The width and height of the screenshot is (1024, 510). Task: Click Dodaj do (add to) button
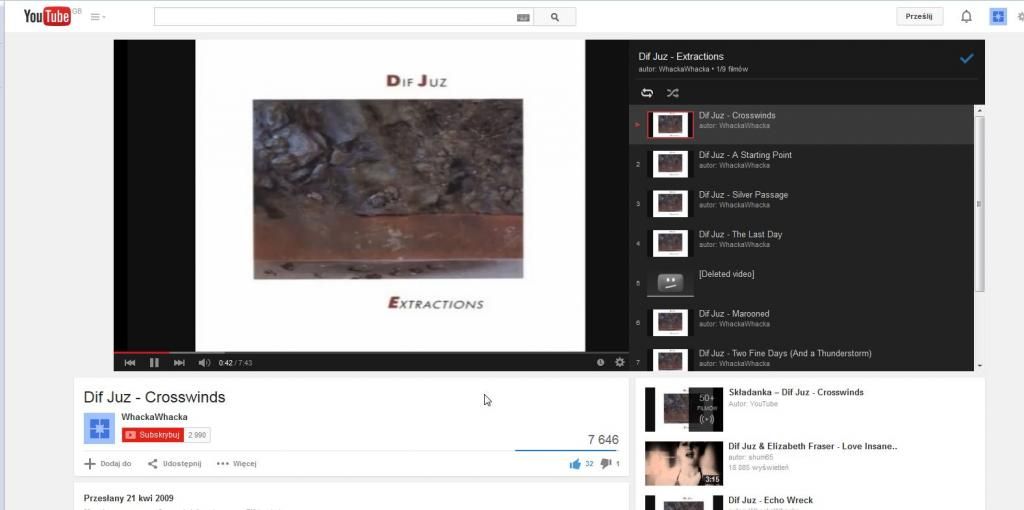coord(108,464)
